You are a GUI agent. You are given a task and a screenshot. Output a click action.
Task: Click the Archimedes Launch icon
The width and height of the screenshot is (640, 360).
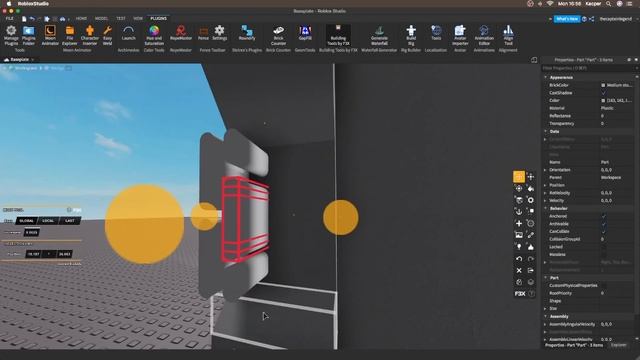point(129,33)
